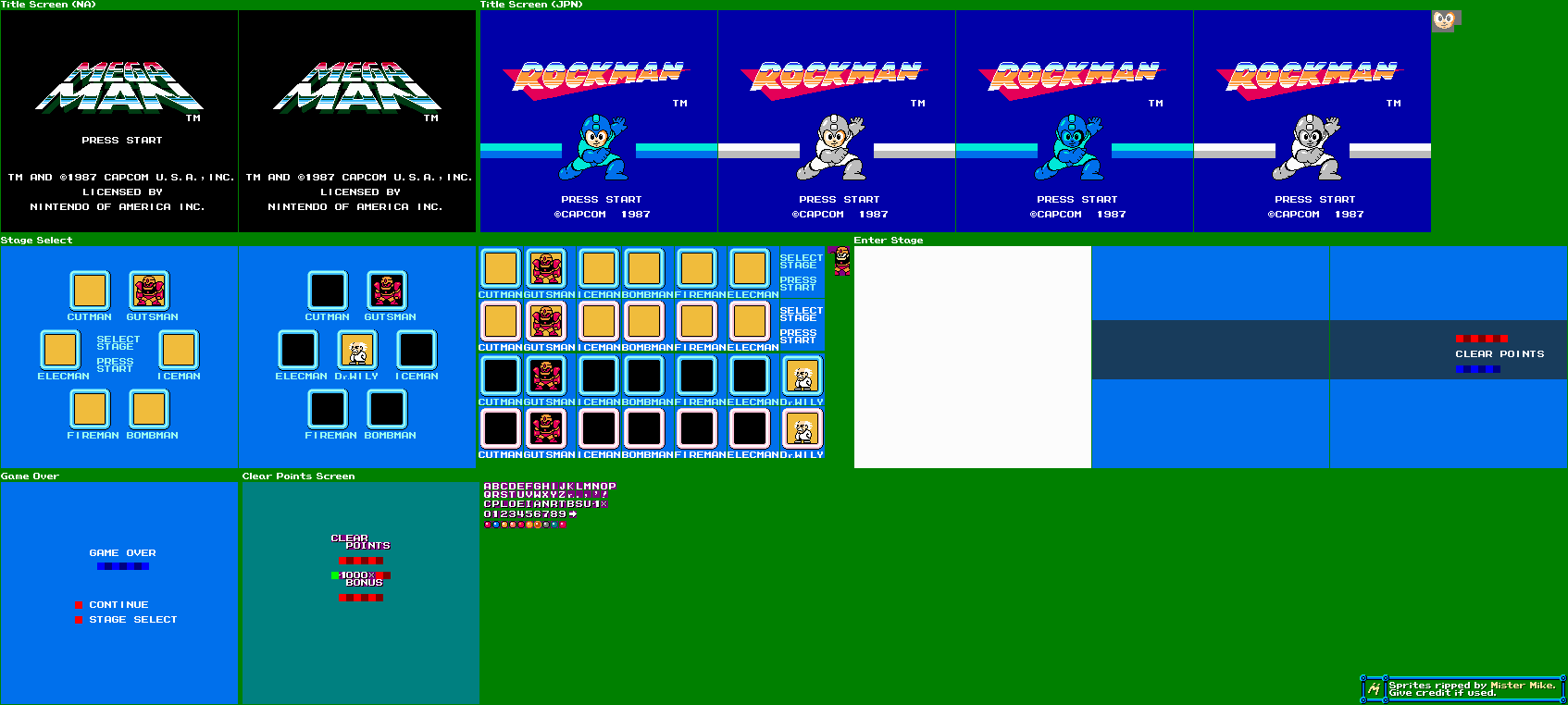Click cyan-framed black FIREMAN tile in the sprite strip
The image size is (1568, 705).
[x=697, y=376]
